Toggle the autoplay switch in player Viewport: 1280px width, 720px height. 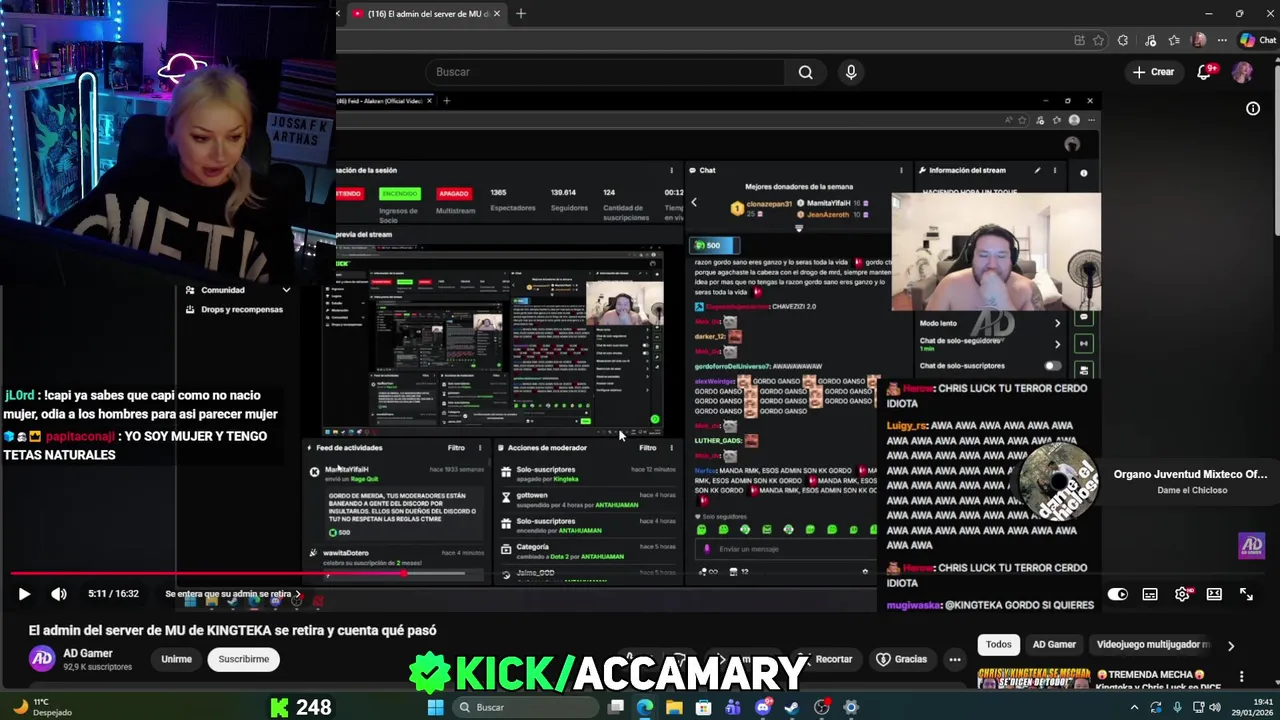click(x=1118, y=594)
